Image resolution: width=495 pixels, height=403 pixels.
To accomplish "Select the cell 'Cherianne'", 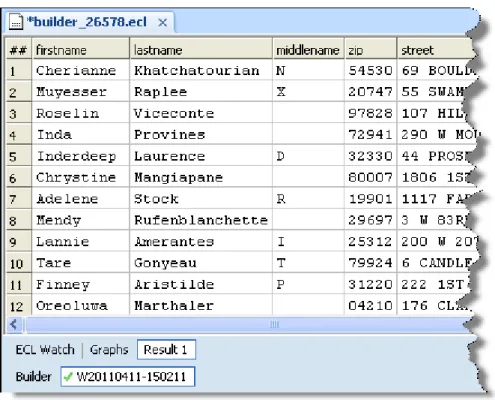I will (80, 70).
